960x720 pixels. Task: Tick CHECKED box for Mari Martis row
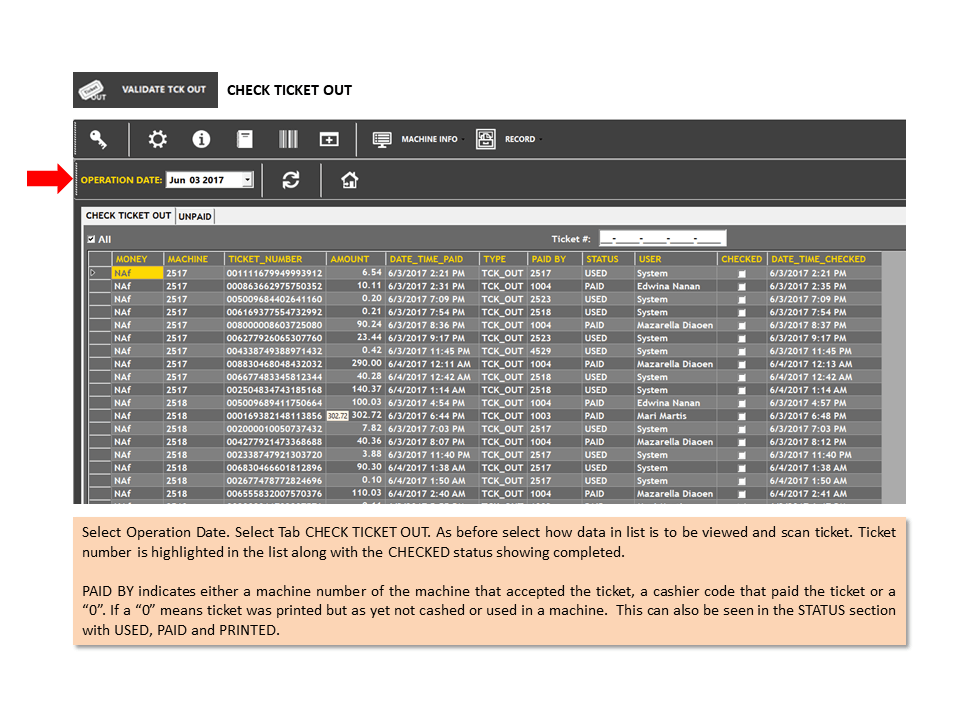point(741,416)
